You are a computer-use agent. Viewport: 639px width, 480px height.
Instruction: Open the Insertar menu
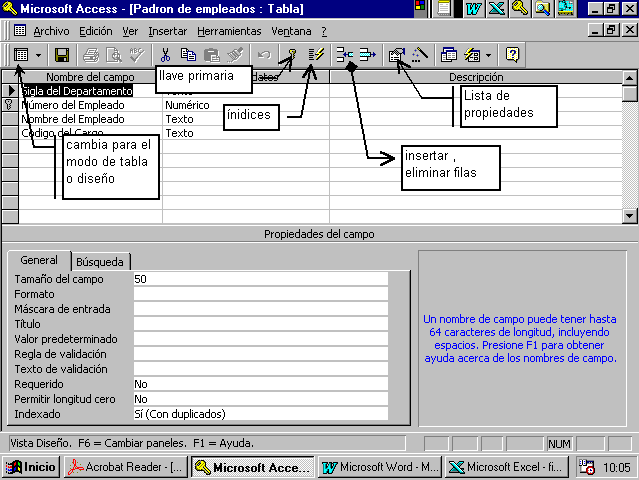click(x=167, y=31)
